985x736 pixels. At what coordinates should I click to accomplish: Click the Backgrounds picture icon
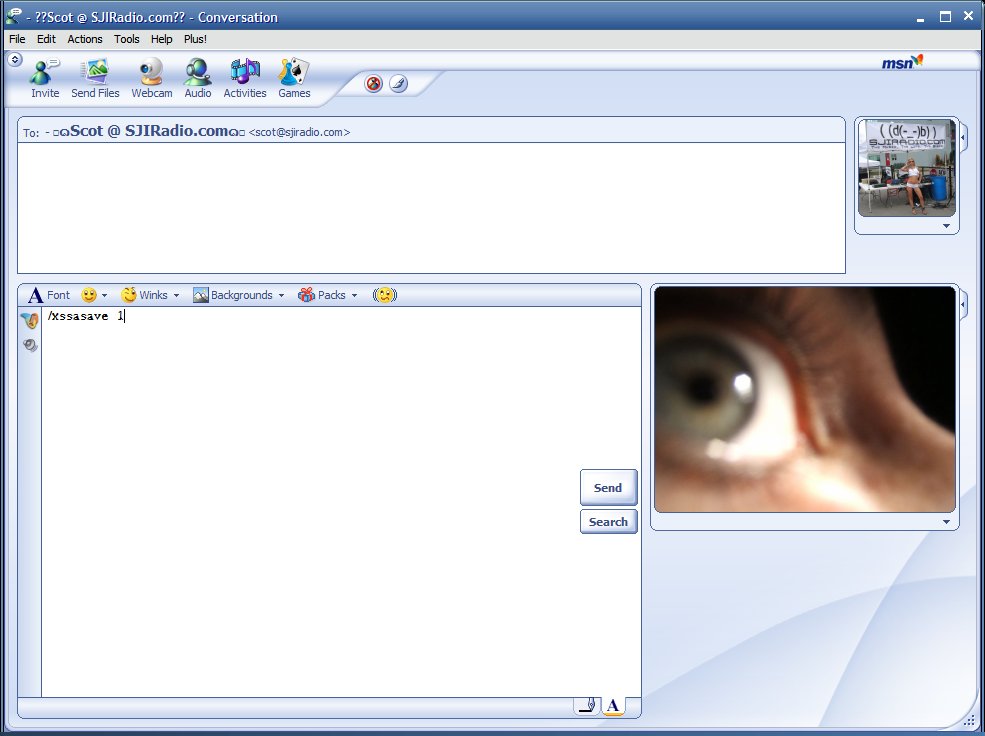point(201,295)
